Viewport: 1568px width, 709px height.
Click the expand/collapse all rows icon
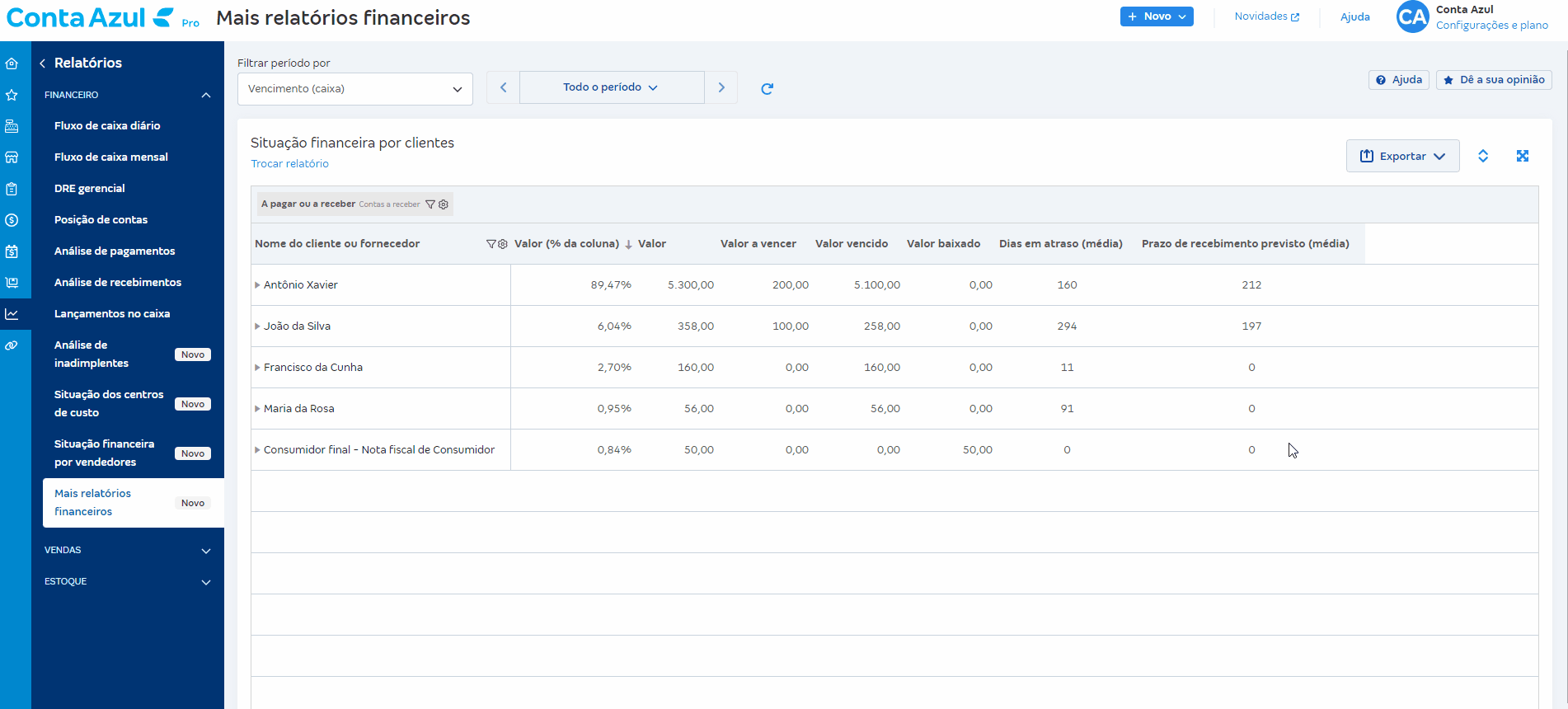click(1483, 156)
